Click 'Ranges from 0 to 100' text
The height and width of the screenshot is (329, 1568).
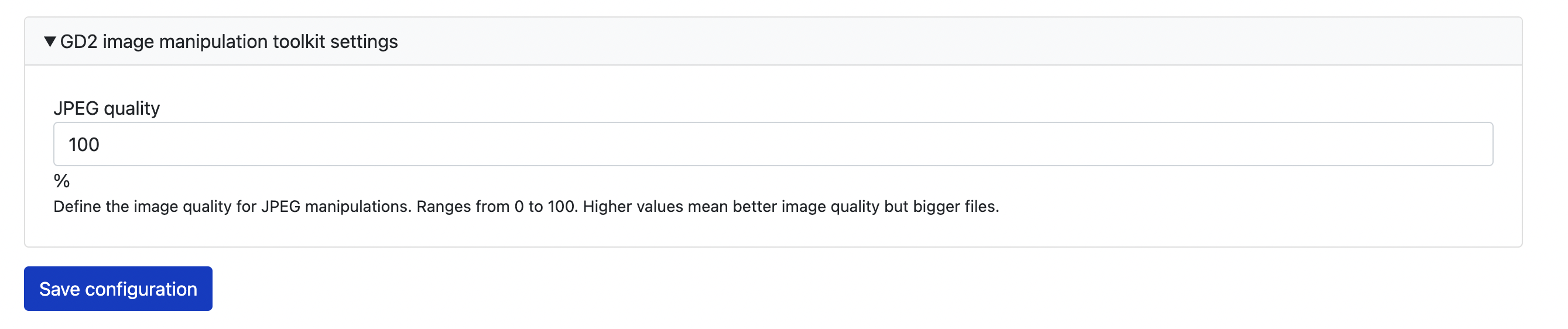click(x=495, y=207)
